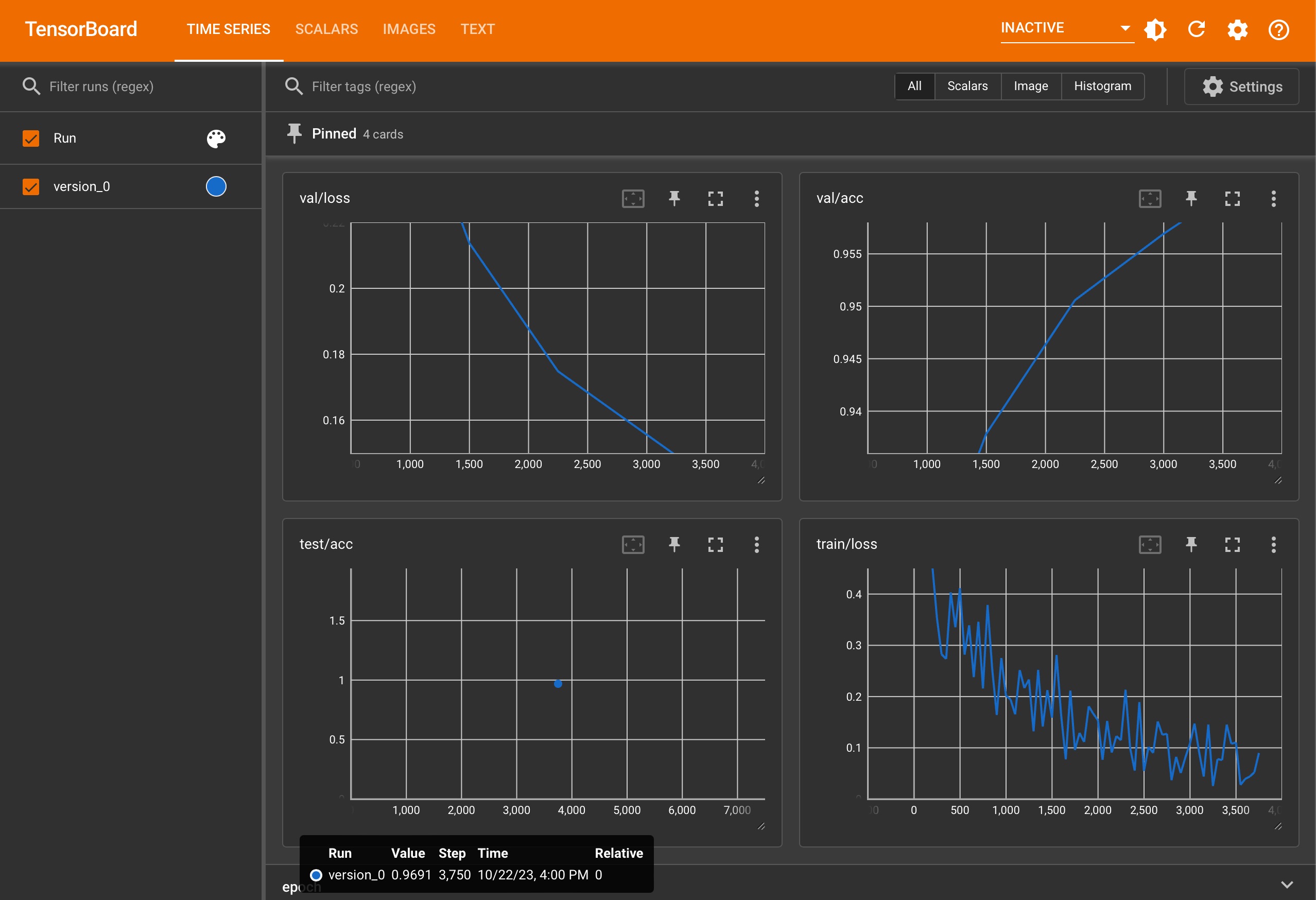
Task: Open header gear settings
Action: [x=1237, y=29]
